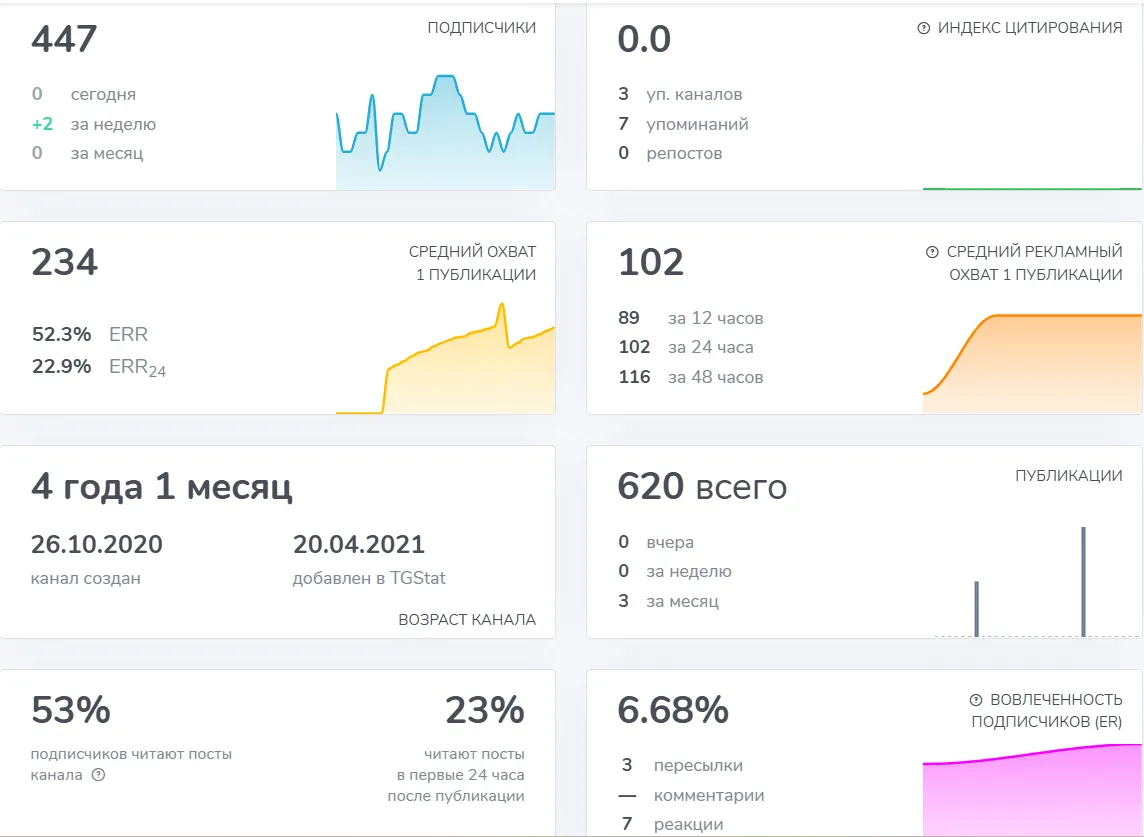Open the ПОДПИСЧИКИ card title
Viewport: 1144px width, 837px height.
(x=482, y=28)
